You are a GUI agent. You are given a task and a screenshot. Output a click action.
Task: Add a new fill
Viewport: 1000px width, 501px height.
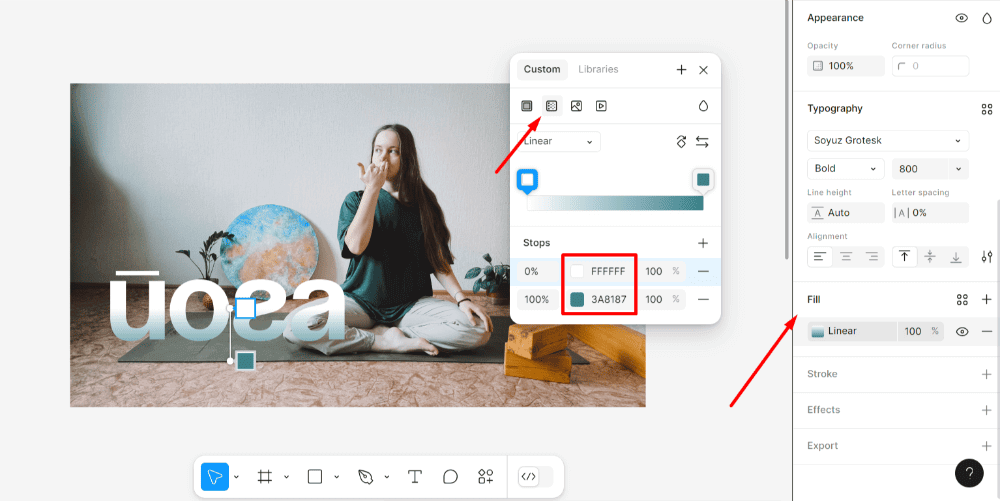pyautogui.click(x=987, y=300)
